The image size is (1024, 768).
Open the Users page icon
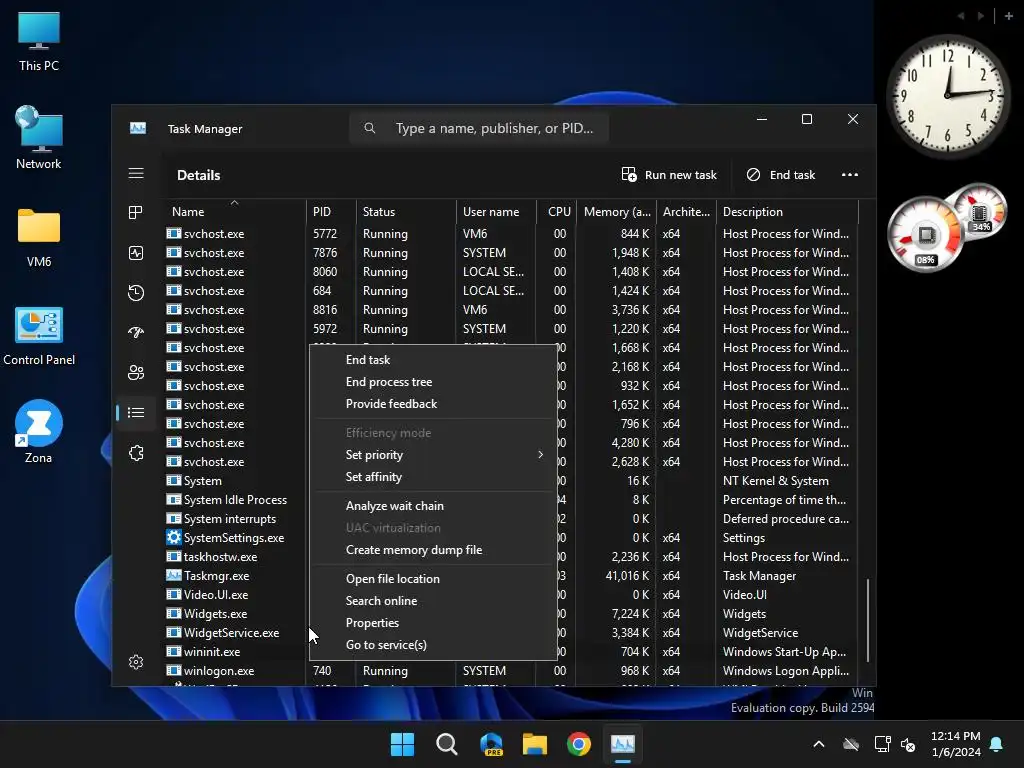[x=136, y=372]
